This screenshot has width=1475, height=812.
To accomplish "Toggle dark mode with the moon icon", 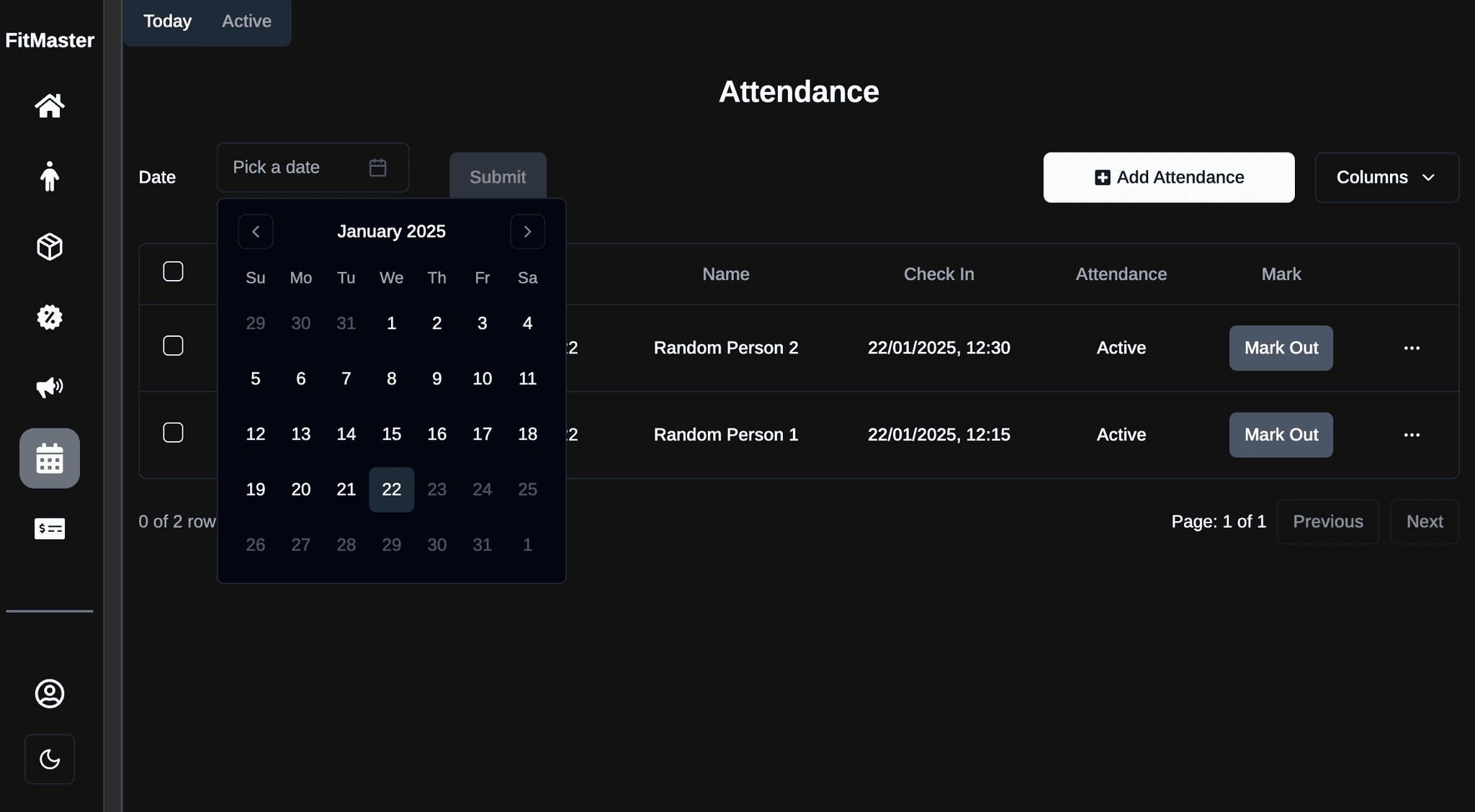I will 49,758.
